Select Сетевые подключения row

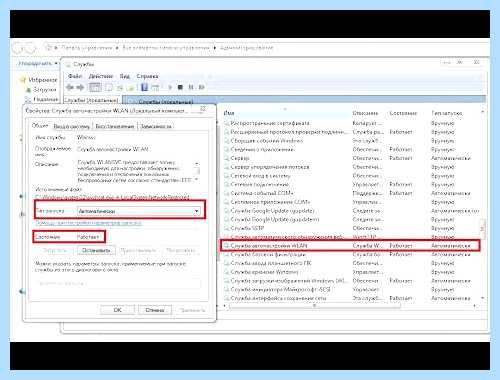(351, 184)
